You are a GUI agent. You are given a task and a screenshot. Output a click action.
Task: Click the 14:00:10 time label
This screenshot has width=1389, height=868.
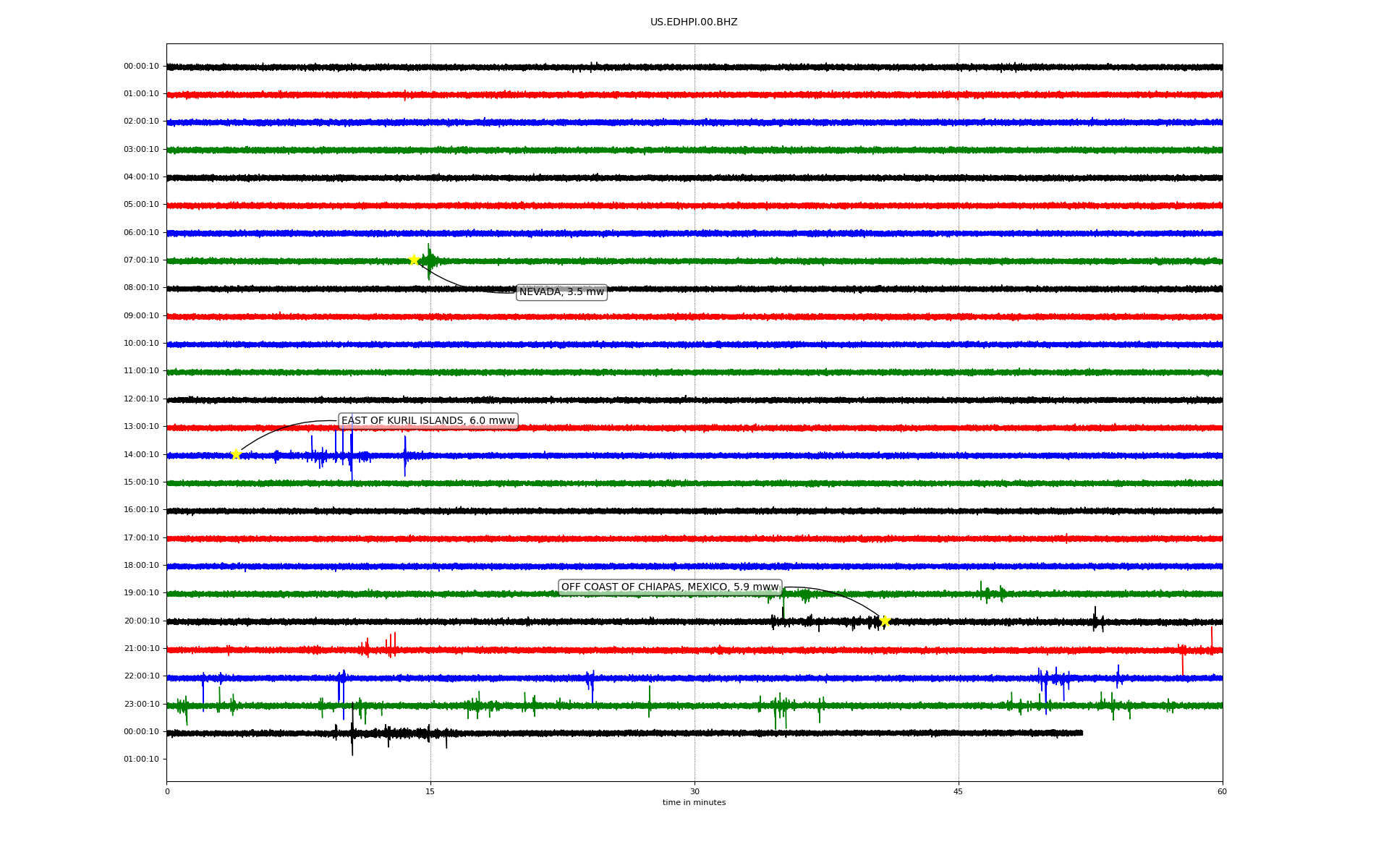(x=141, y=455)
